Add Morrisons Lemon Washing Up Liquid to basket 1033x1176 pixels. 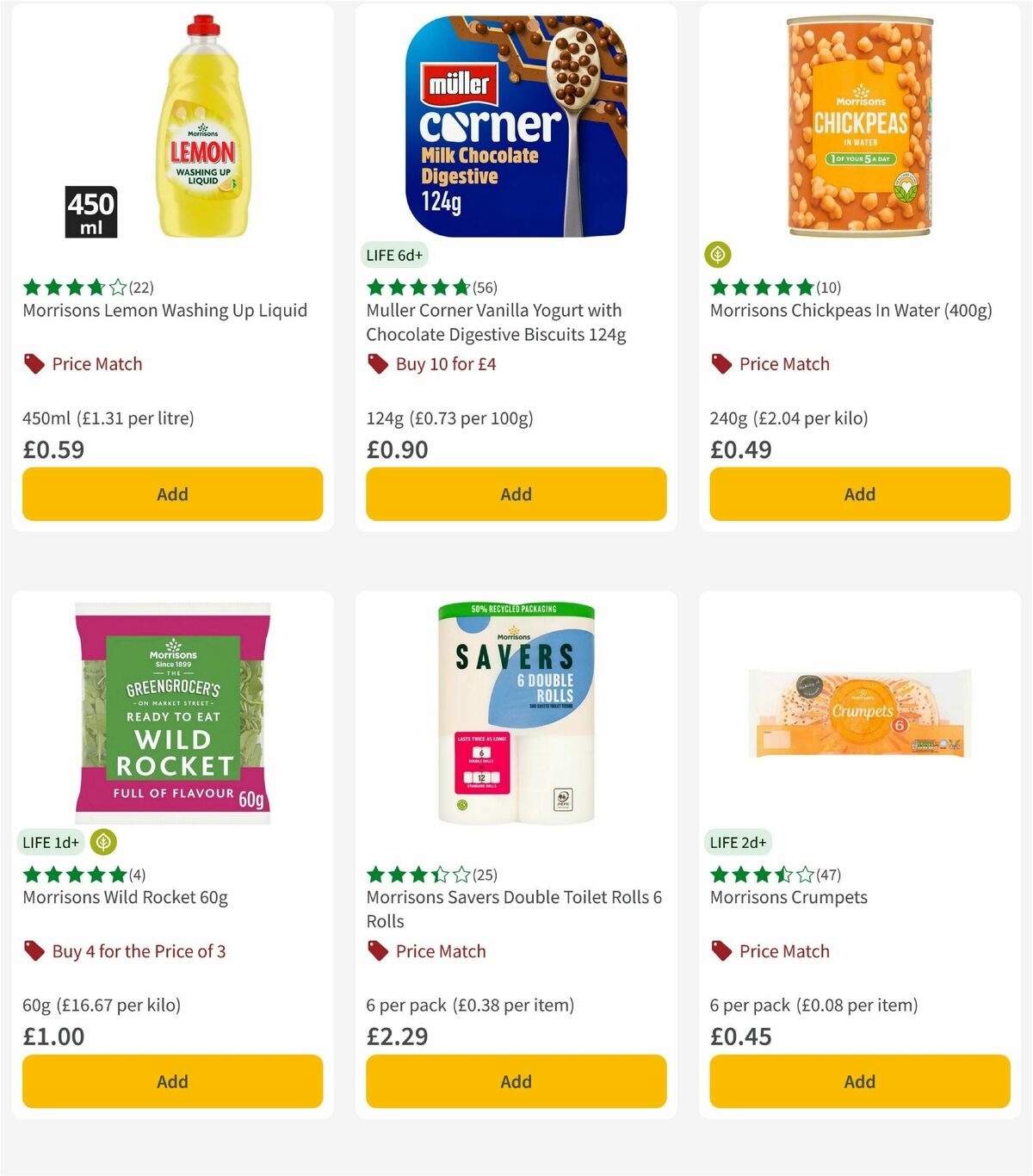[172, 494]
